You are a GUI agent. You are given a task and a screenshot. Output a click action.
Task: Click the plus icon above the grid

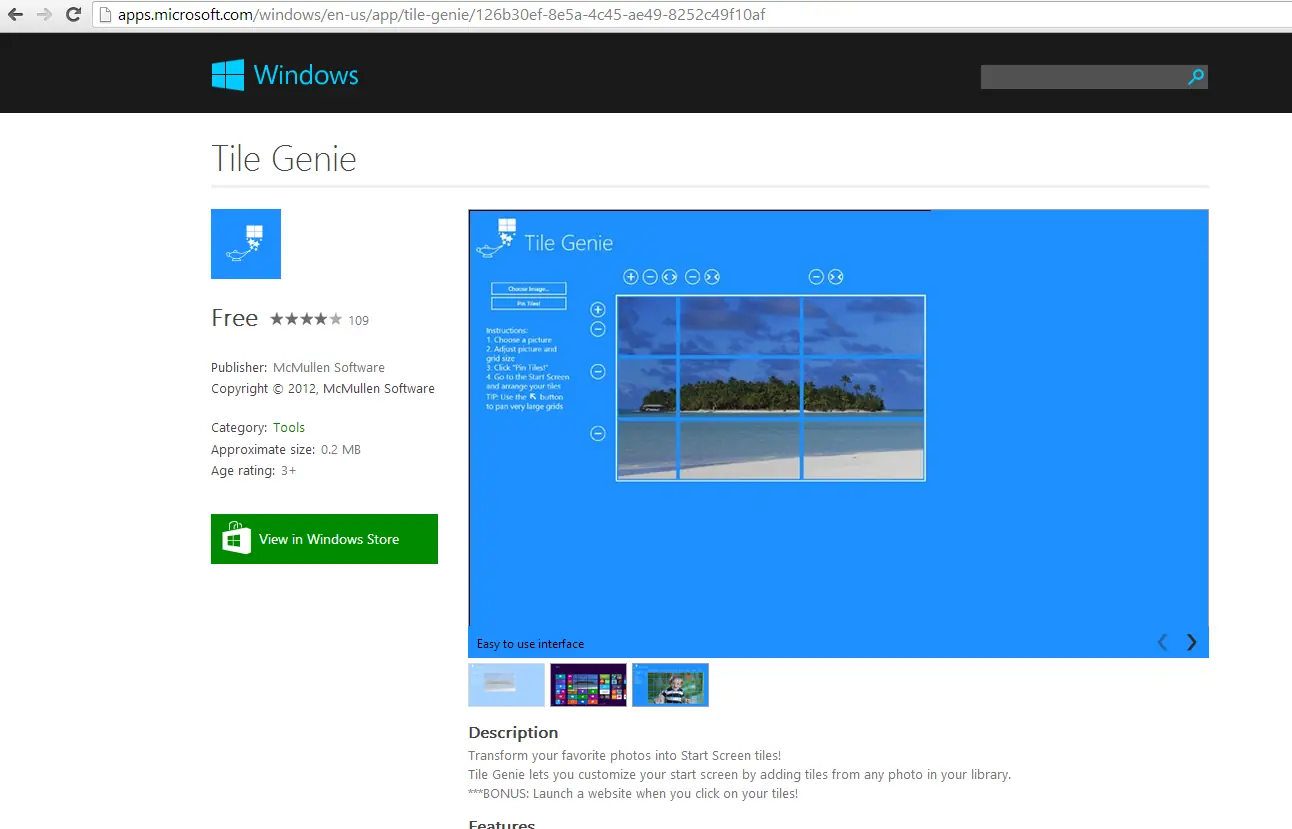click(x=630, y=277)
